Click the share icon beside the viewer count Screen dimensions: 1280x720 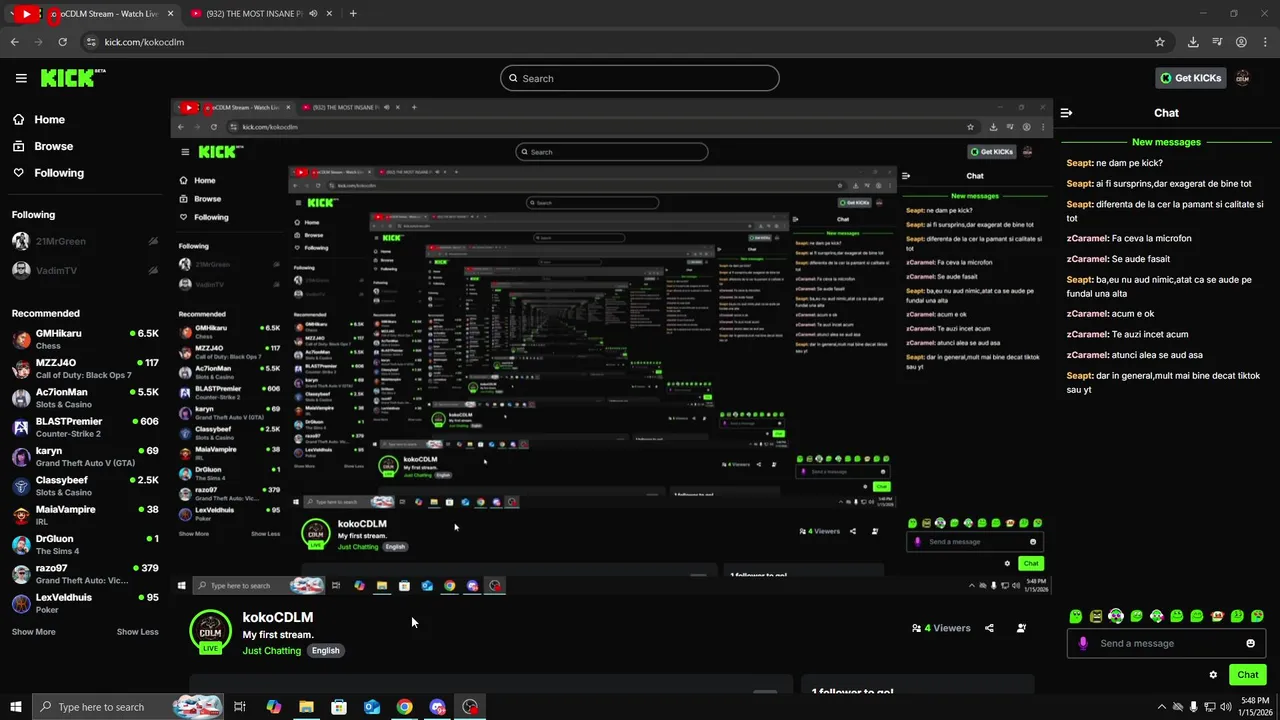click(989, 628)
